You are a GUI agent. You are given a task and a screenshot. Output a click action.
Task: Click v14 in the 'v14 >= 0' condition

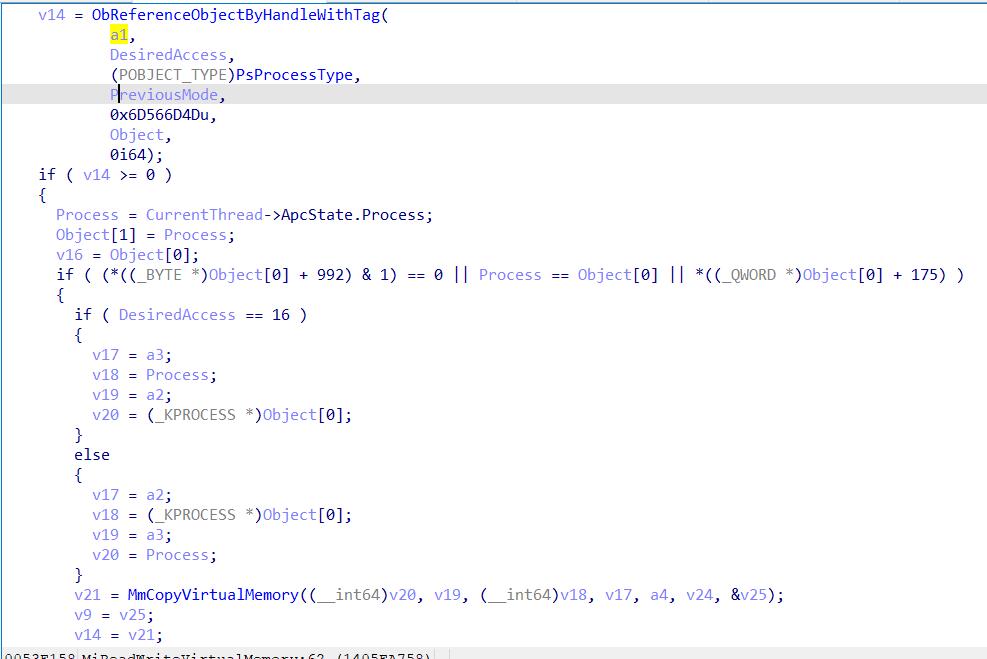pyautogui.click(x=96, y=175)
